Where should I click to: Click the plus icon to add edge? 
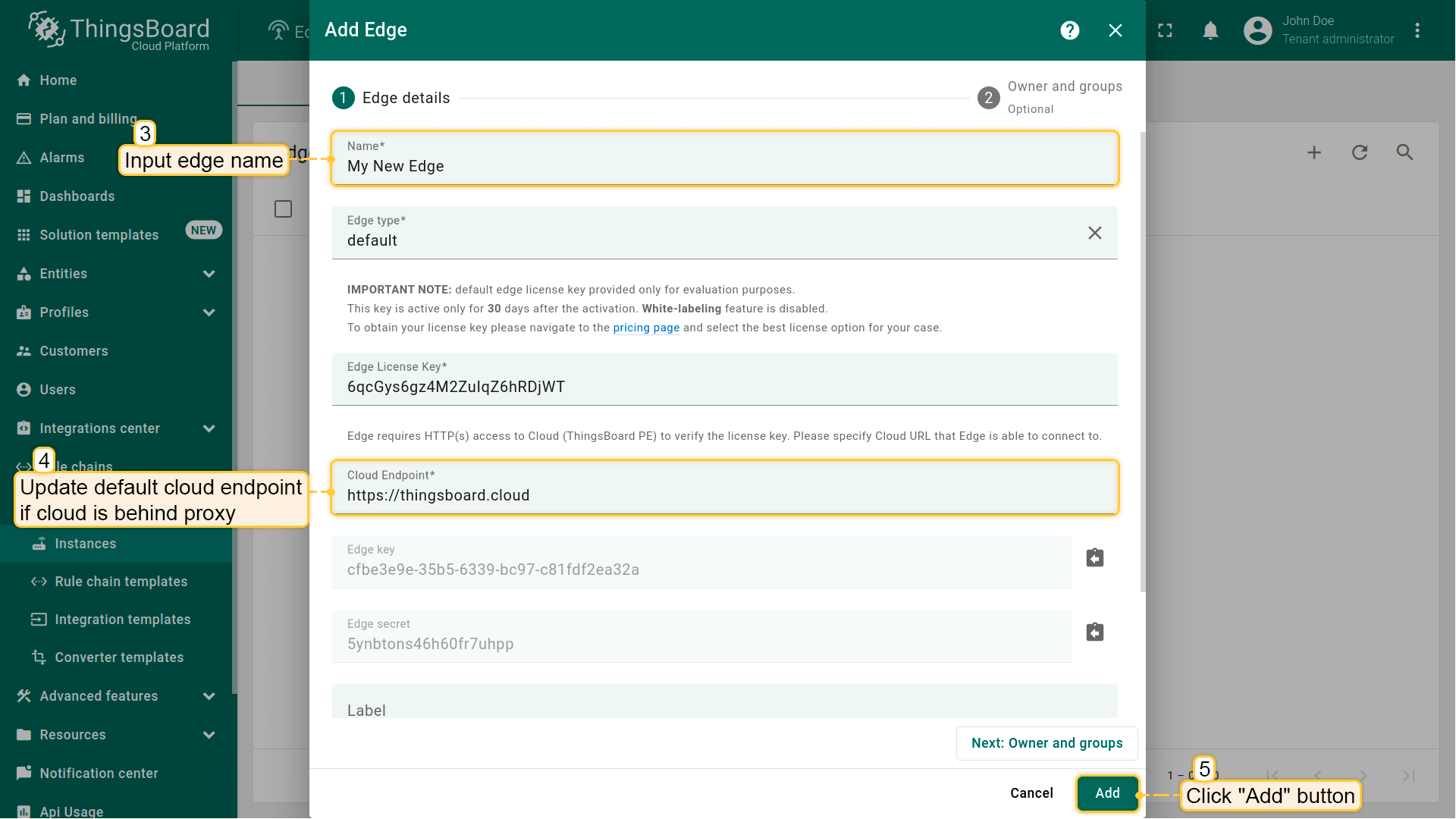coord(1314,152)
